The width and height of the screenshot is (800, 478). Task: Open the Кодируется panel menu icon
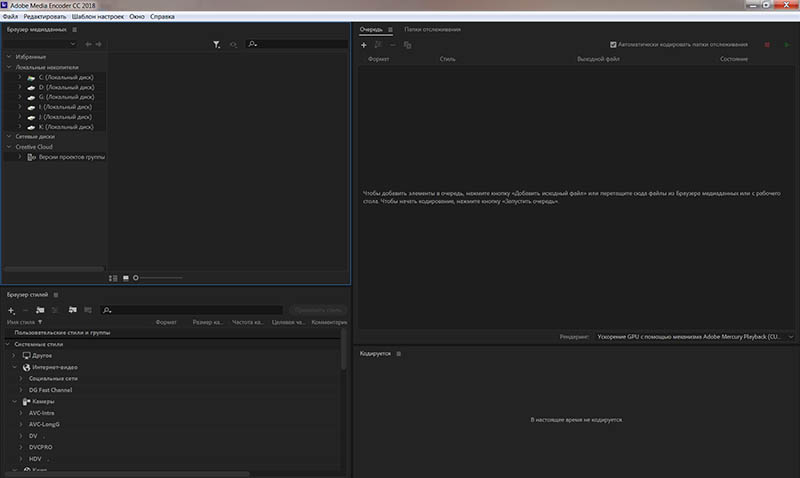pyautogui.click(x=398, y=354)
